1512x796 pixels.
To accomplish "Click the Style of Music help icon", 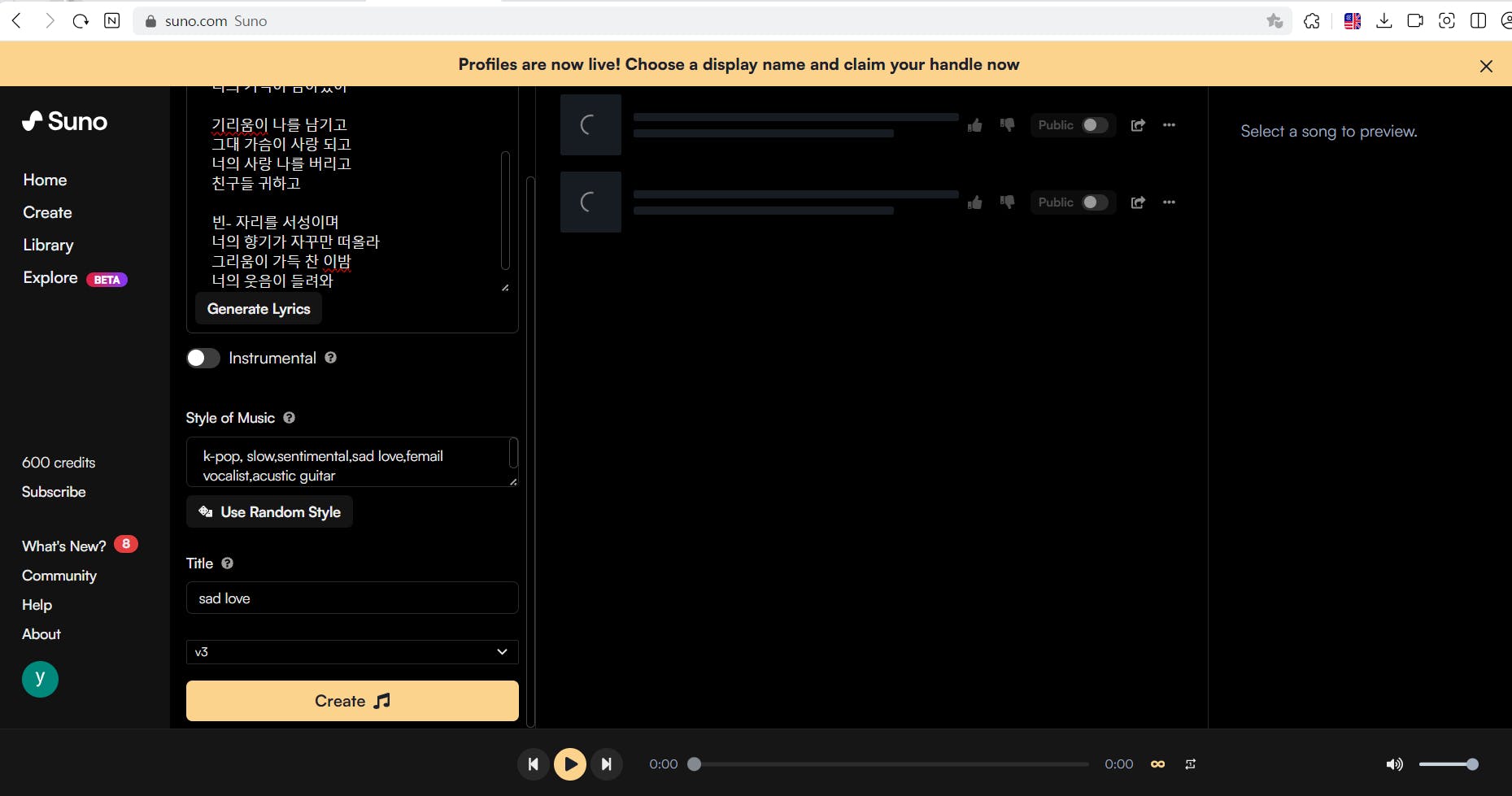I will tap(289, 418).
